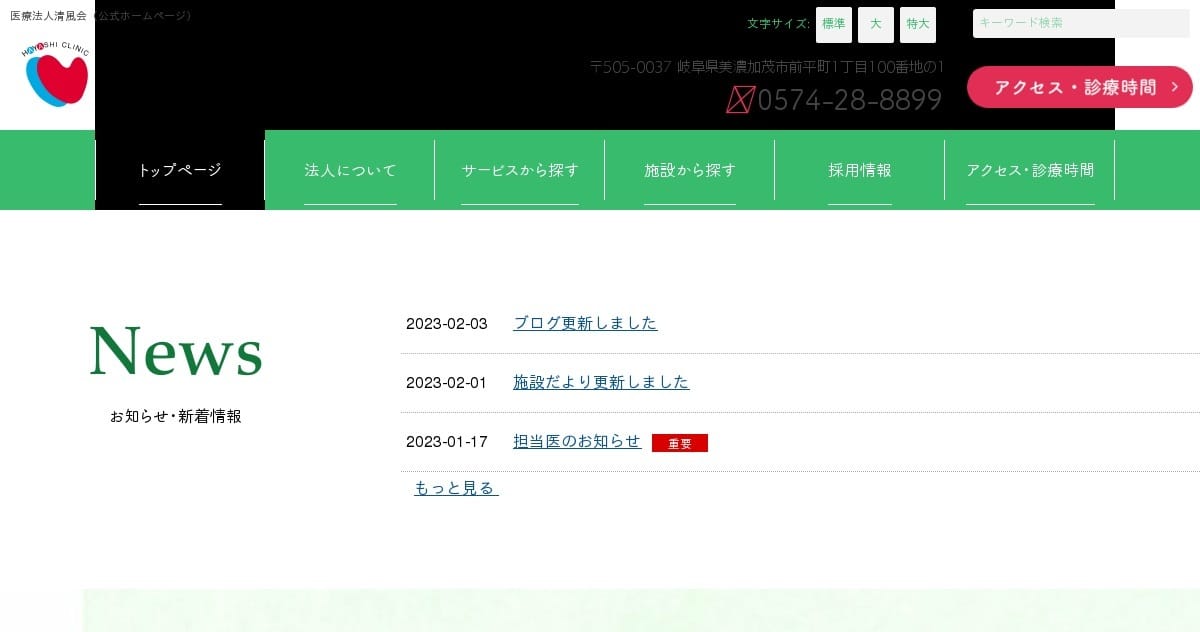Open the 施設だより更新しました news link
Image resolution: width=1200 pixels, height=632 pixels.
tap(601, 382)
